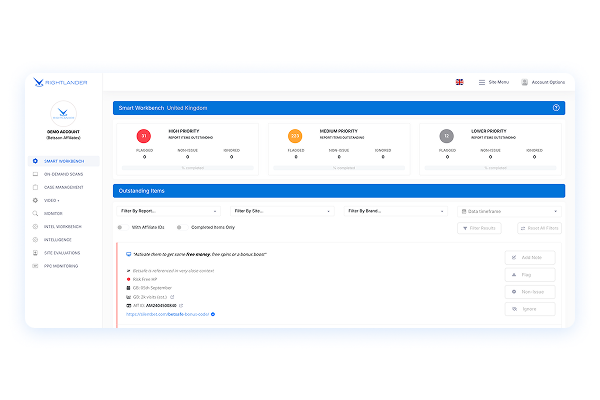Expand the Filter By Report dropdown
The width and height of the screenshot is (600, 400).
[x=167, y=211]
